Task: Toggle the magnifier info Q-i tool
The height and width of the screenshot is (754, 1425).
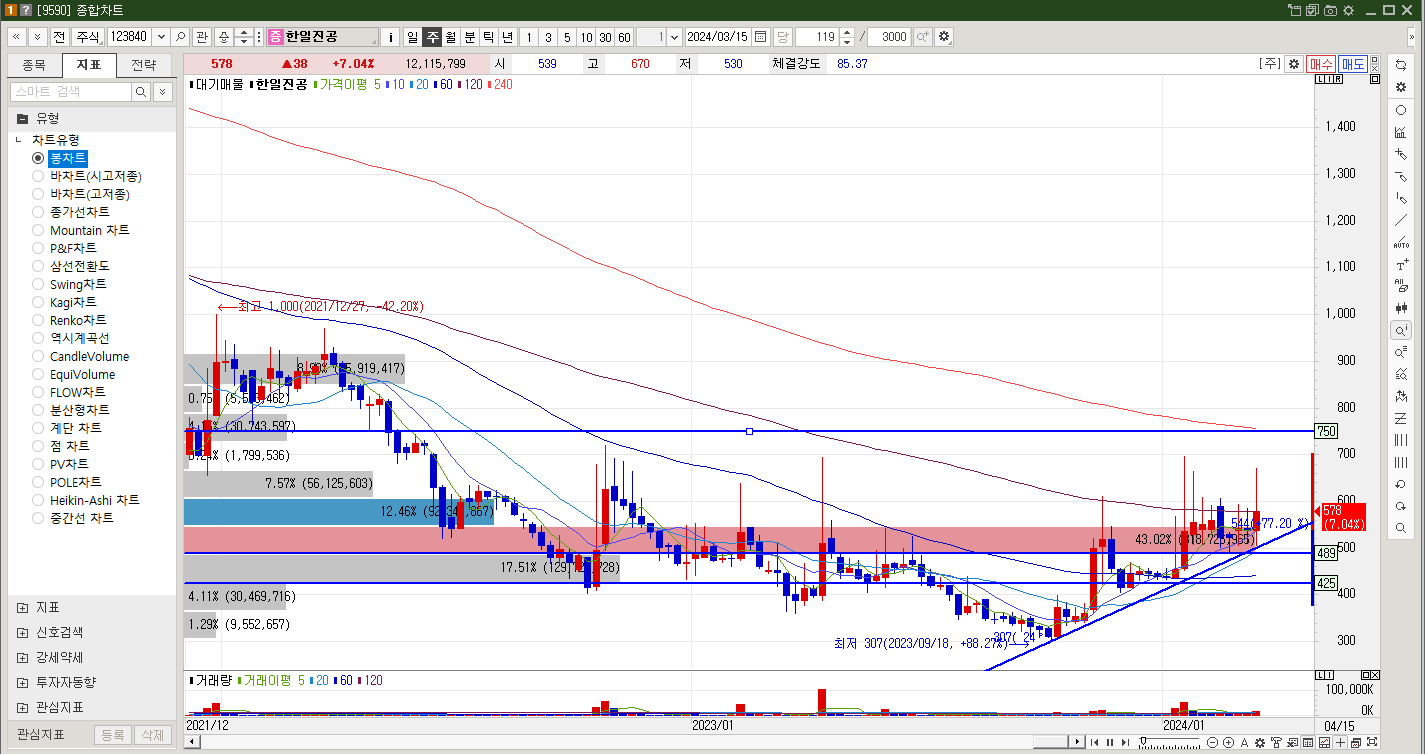Action: pos(1401,330)
